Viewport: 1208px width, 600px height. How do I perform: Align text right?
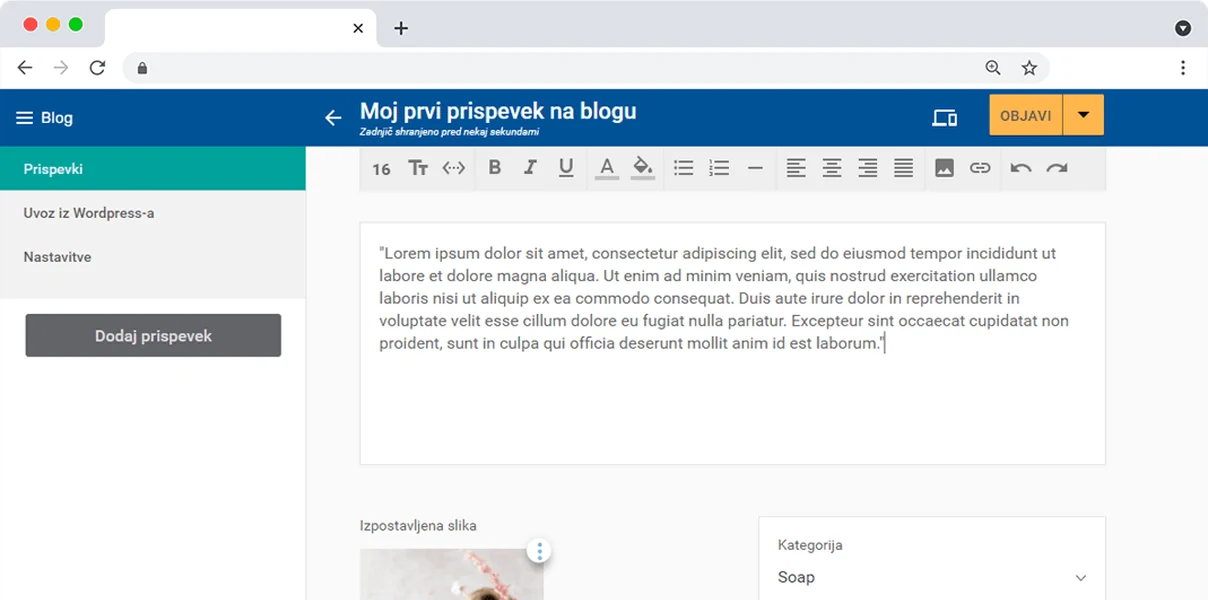(868, 168)
